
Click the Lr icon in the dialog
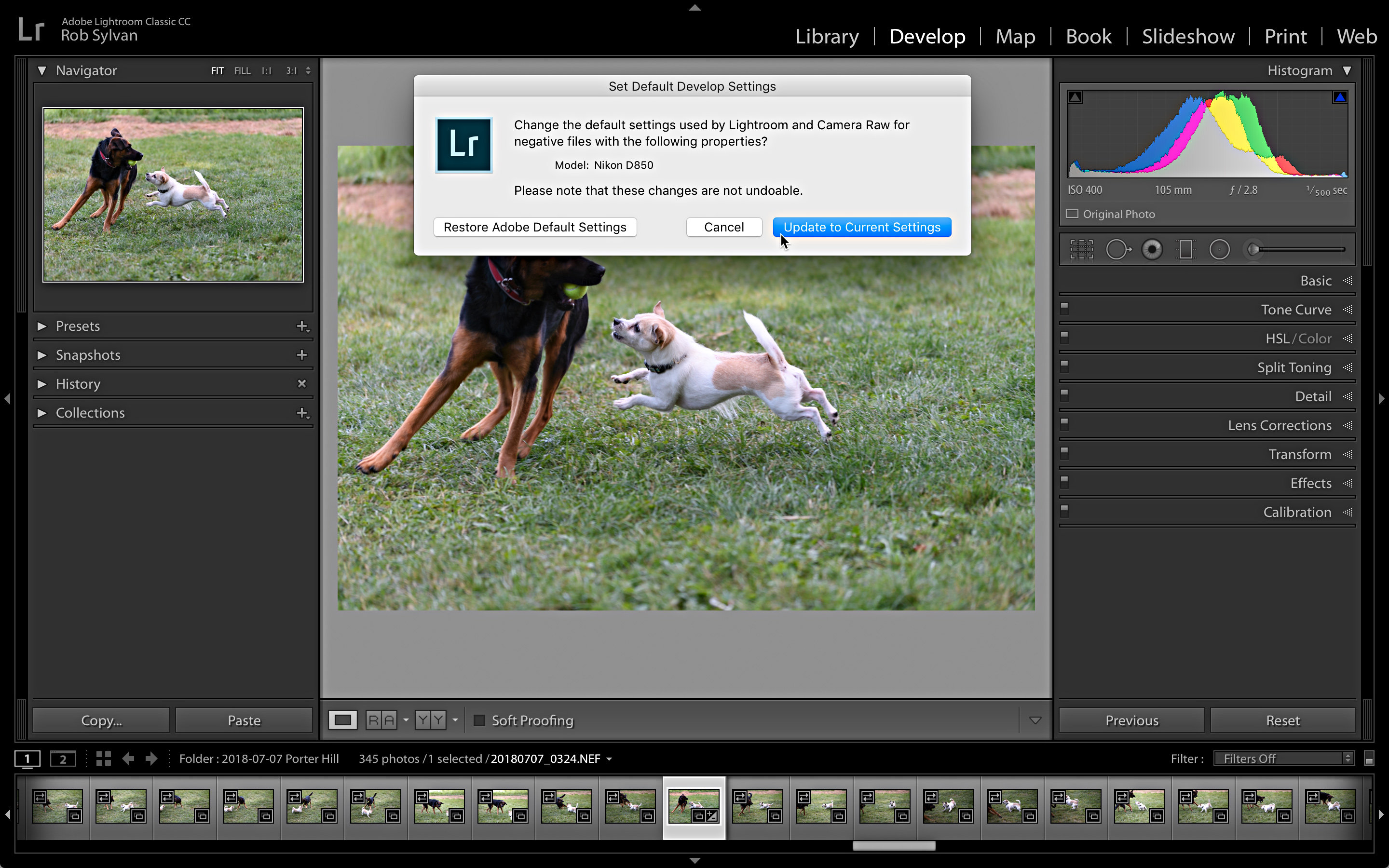pyautogui.click(x=464, y=145)
